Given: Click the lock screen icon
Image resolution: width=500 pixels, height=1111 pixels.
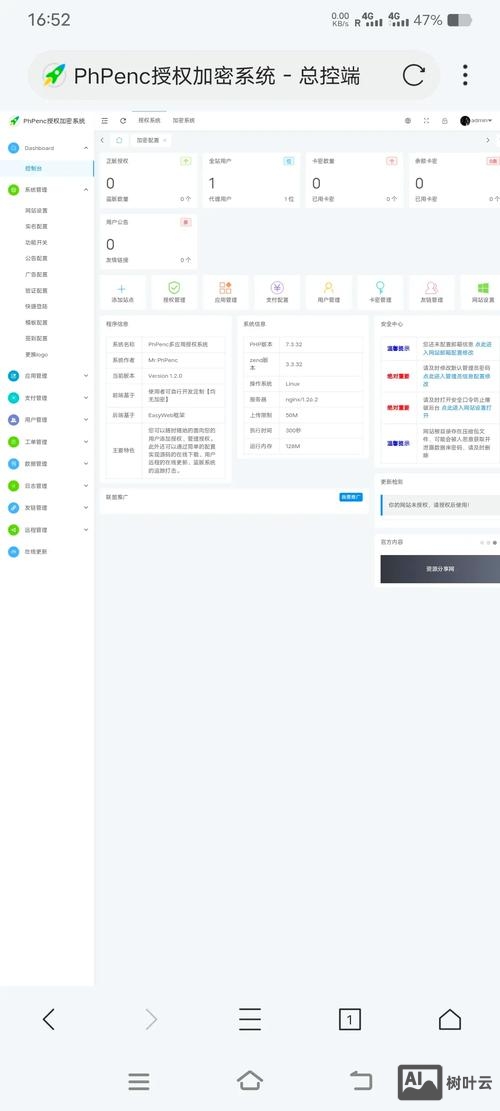Looking at the screenshot, I should coord(445,121).
